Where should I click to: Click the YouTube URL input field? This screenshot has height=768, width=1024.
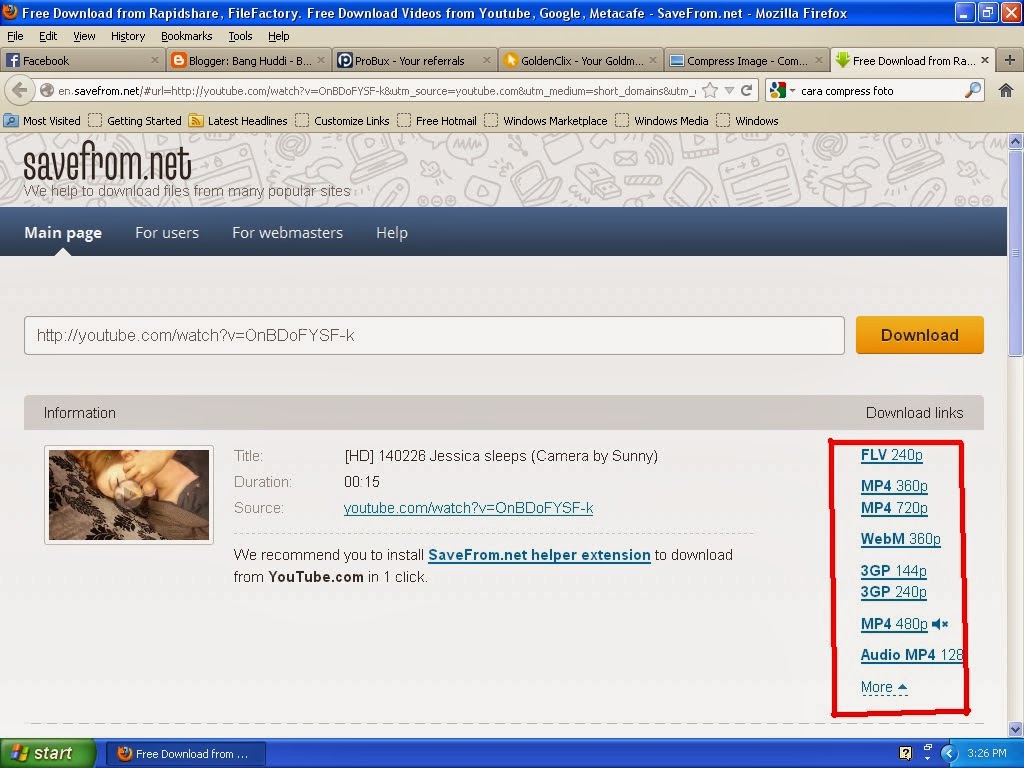point(434,336)
